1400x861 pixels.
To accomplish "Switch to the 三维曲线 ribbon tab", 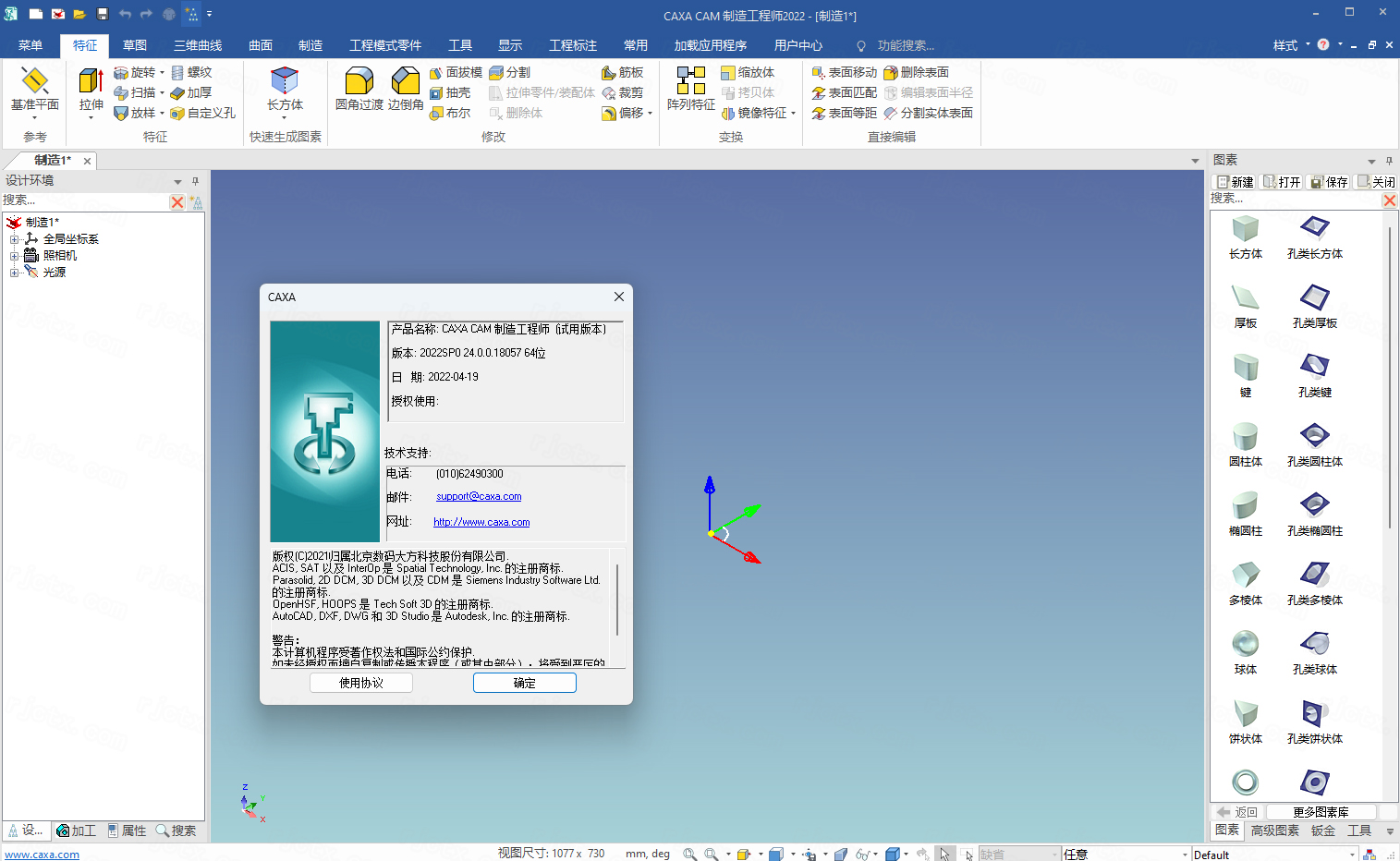I will 198,45.
